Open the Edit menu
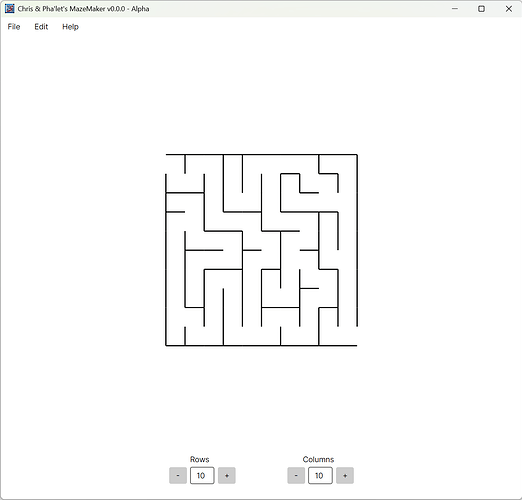 pyautogui.click(x=41, y=27)
